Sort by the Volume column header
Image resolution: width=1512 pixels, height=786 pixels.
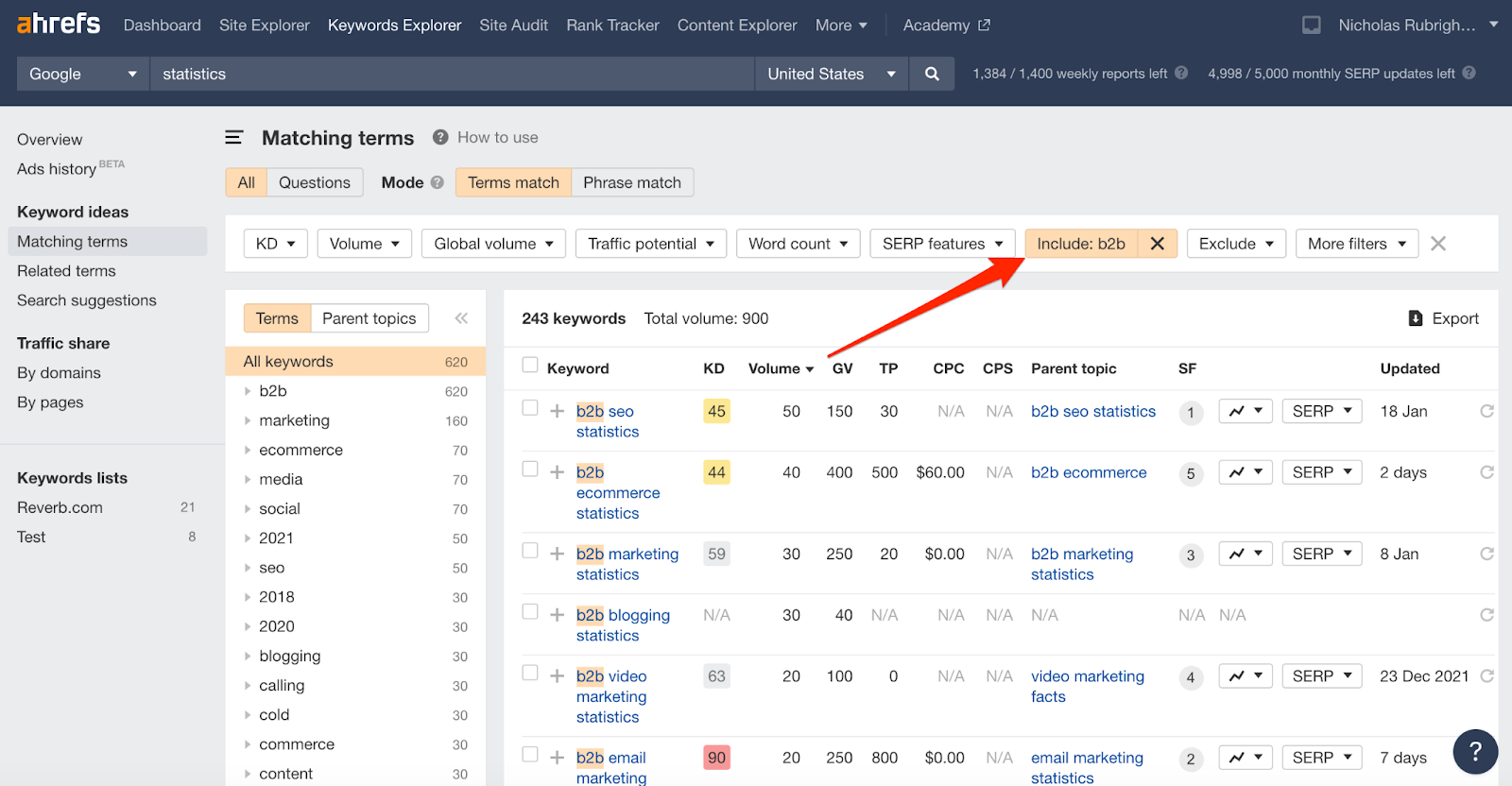tap(781, 368)
